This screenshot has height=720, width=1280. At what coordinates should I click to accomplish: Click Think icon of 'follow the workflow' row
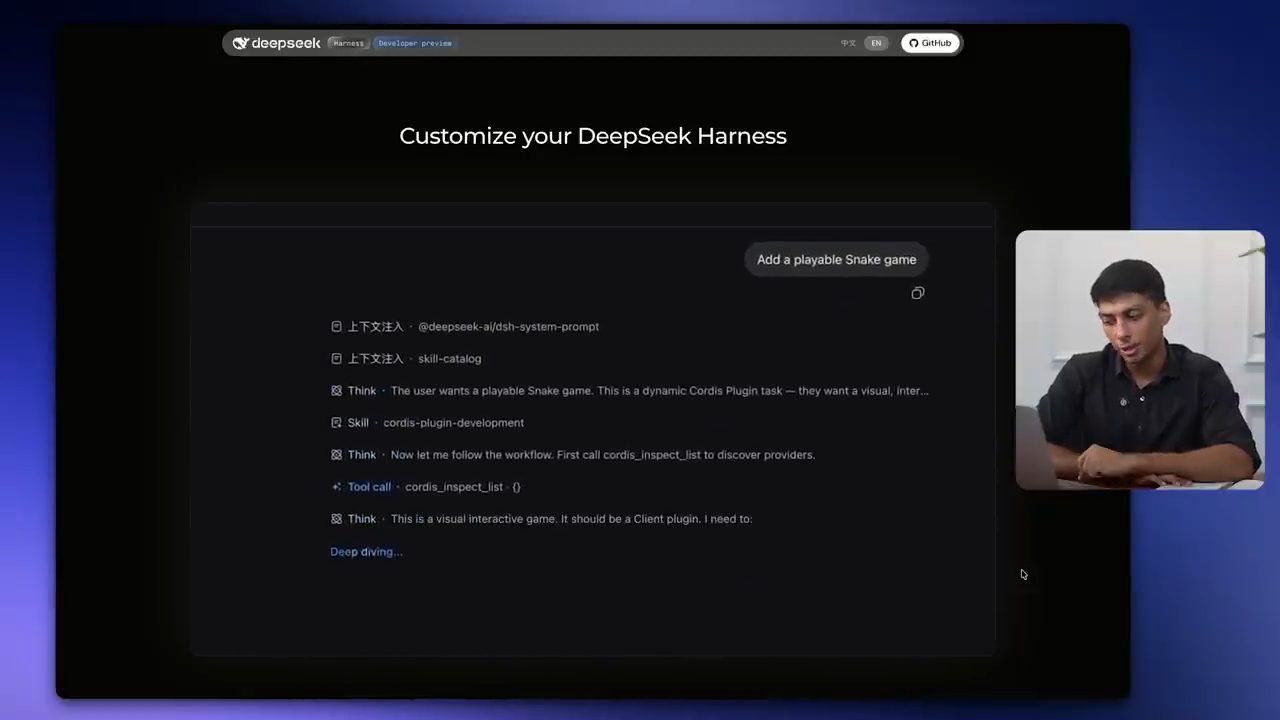[x=336, y=455]
